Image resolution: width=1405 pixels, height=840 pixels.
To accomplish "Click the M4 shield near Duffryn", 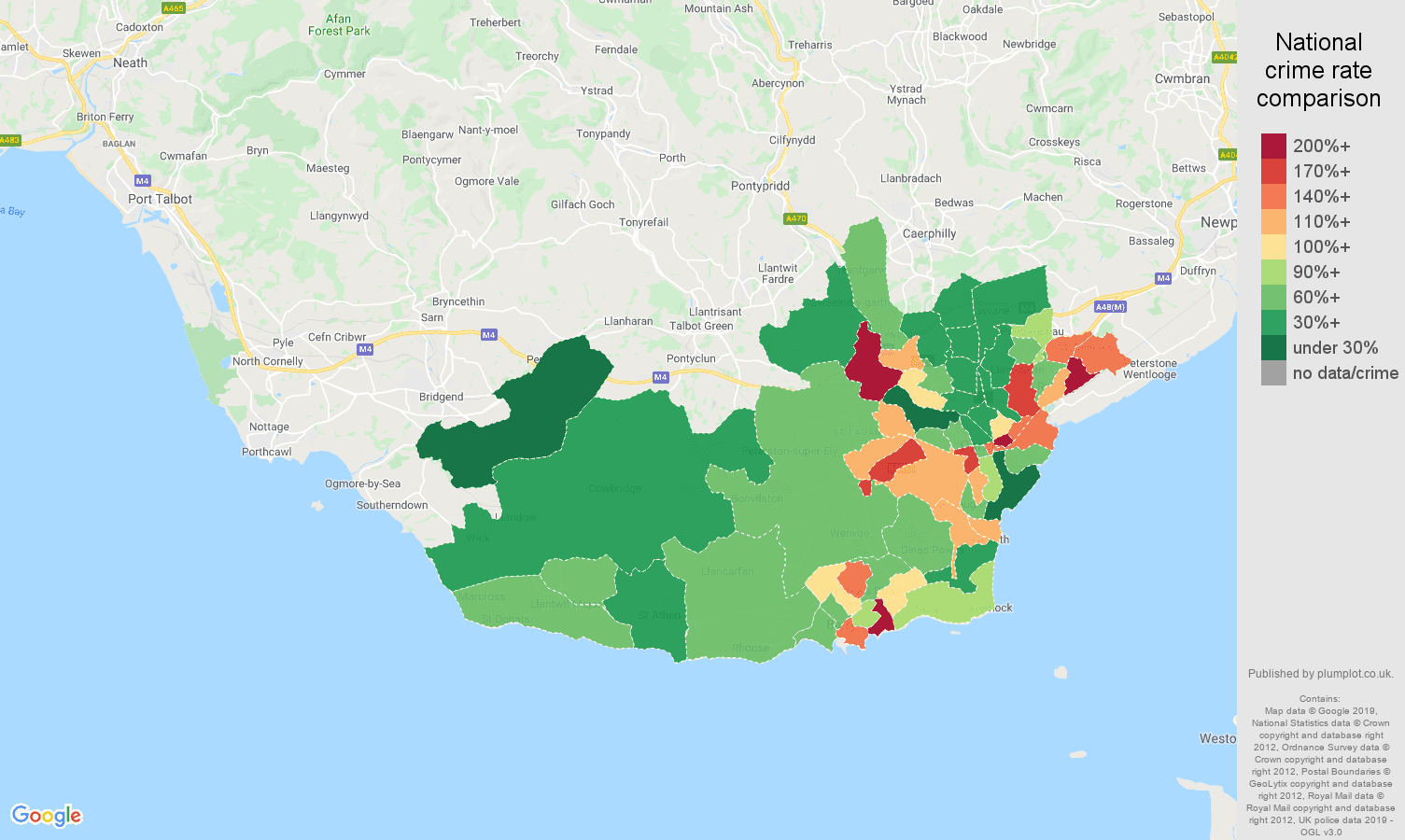I will tap(1163, 278).
